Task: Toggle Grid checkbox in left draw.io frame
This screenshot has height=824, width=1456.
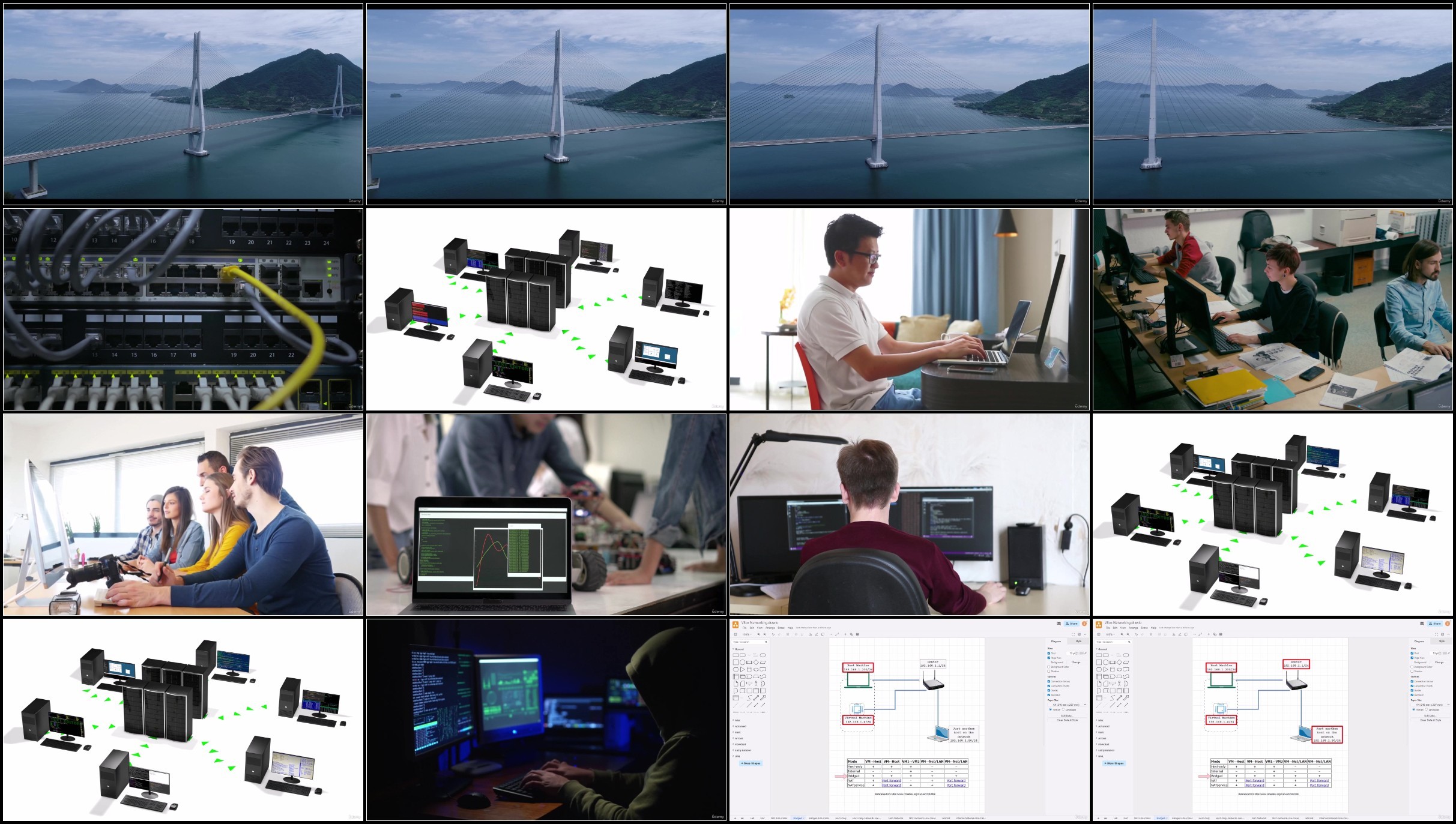Action: coord(1049,654)
